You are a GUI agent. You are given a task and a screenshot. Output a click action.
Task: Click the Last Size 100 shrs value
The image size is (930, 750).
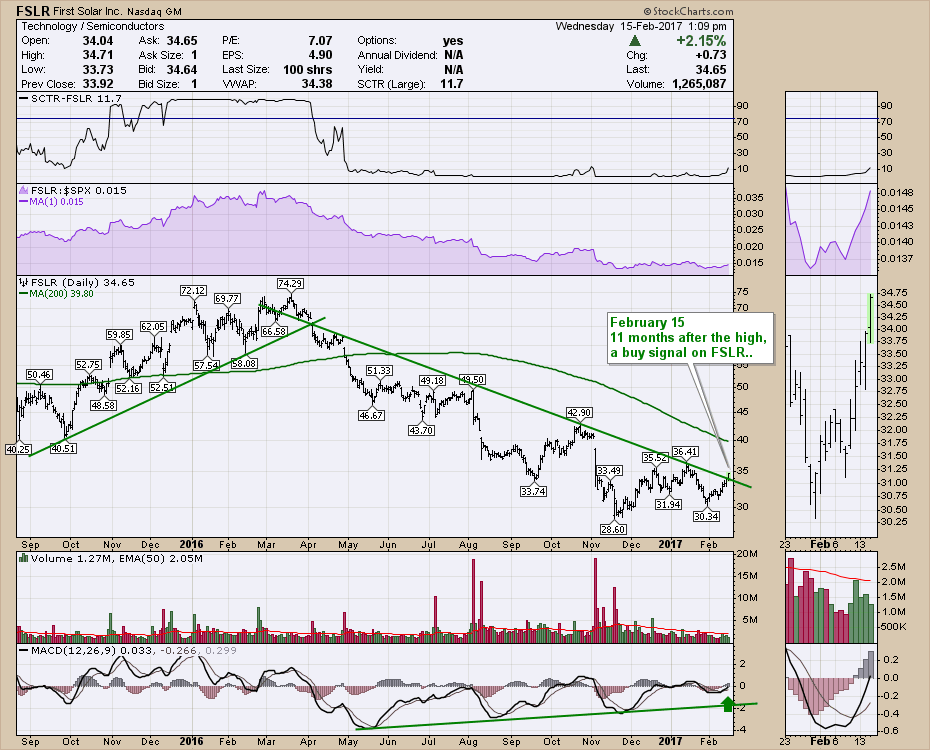pos(307,69)
